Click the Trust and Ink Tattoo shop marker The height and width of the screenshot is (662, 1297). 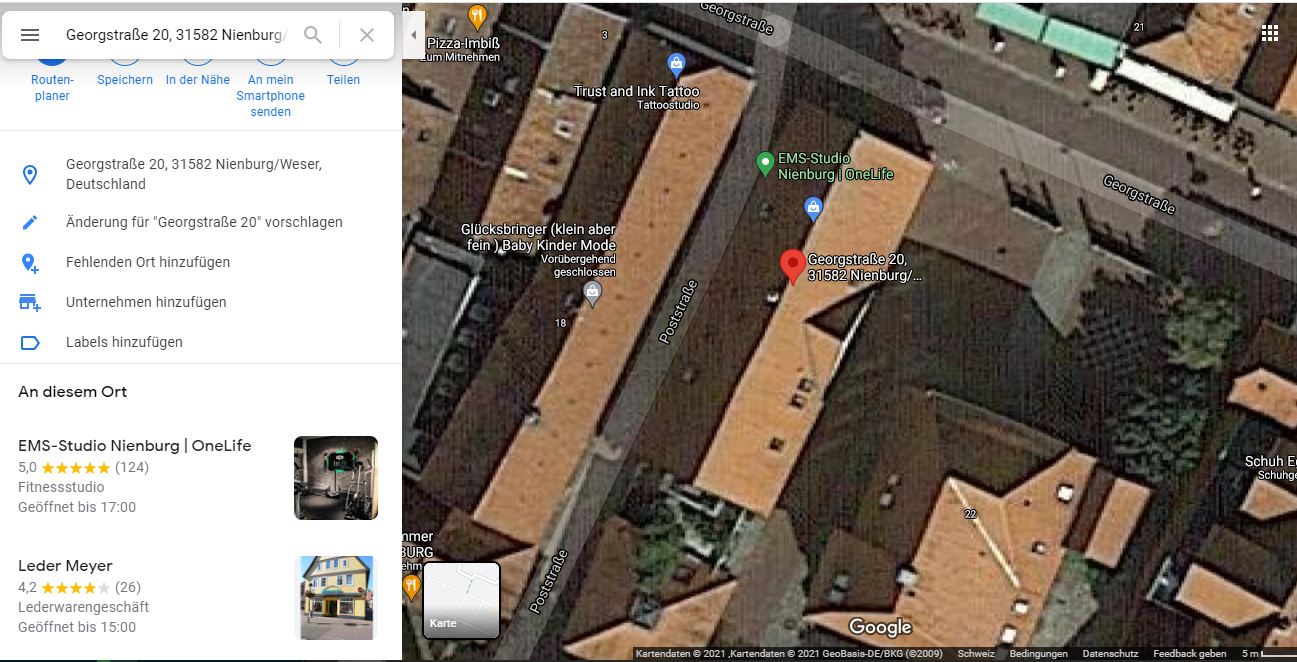pos(676,65)
